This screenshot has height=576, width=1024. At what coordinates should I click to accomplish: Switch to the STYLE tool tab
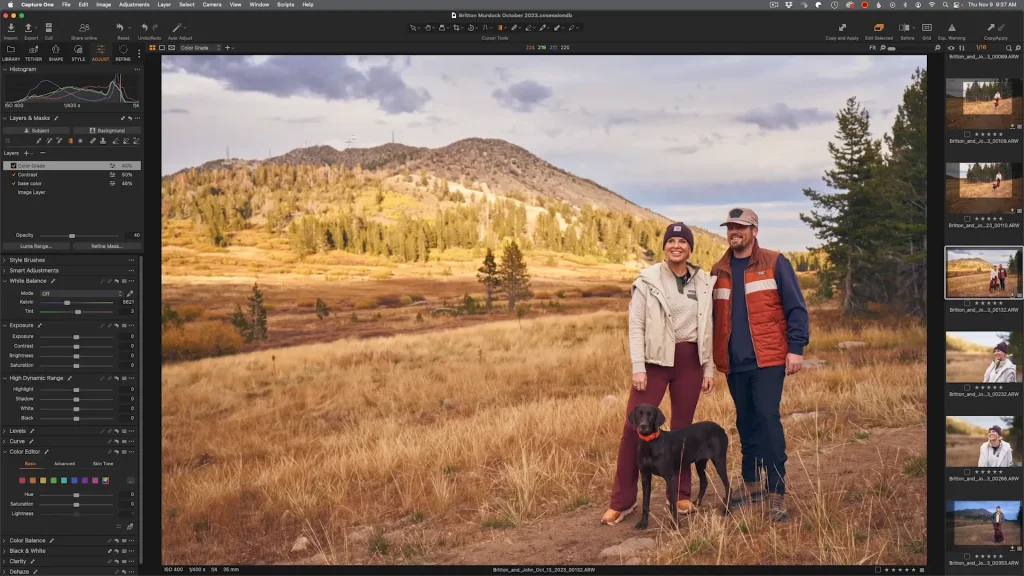[78, 53]
